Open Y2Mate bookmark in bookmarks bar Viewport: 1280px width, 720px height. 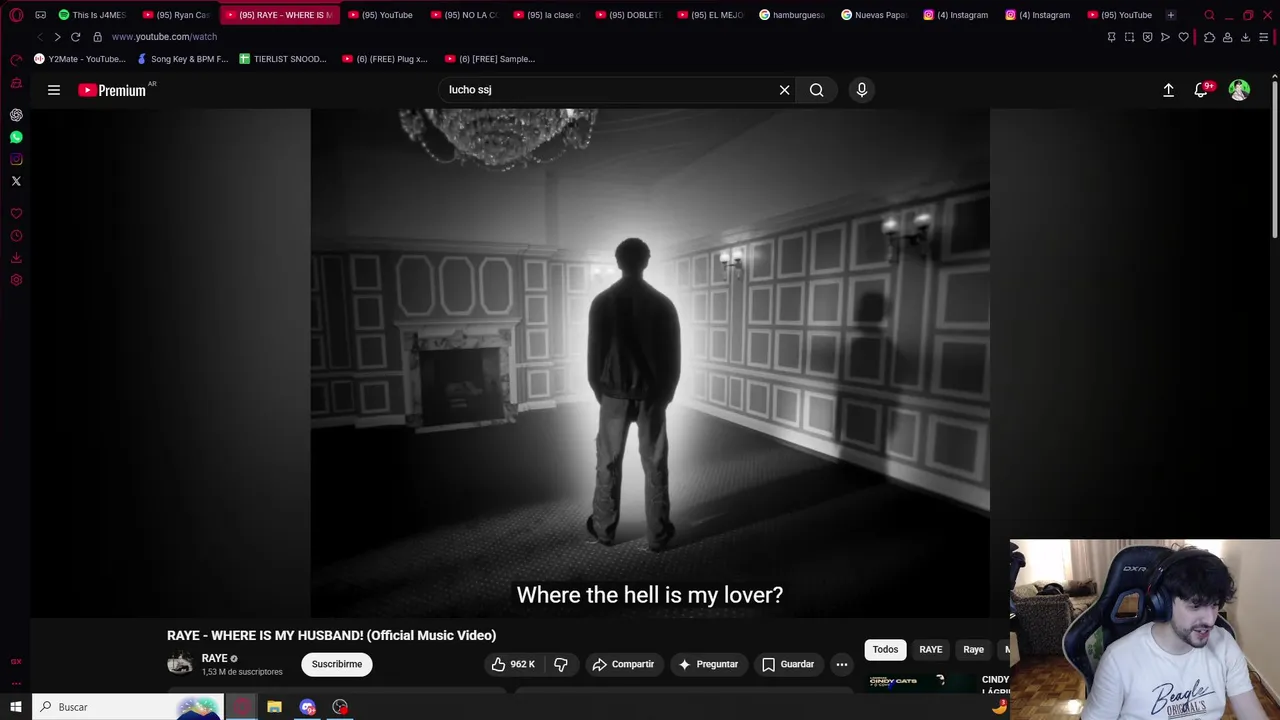(x=80, y=59)
